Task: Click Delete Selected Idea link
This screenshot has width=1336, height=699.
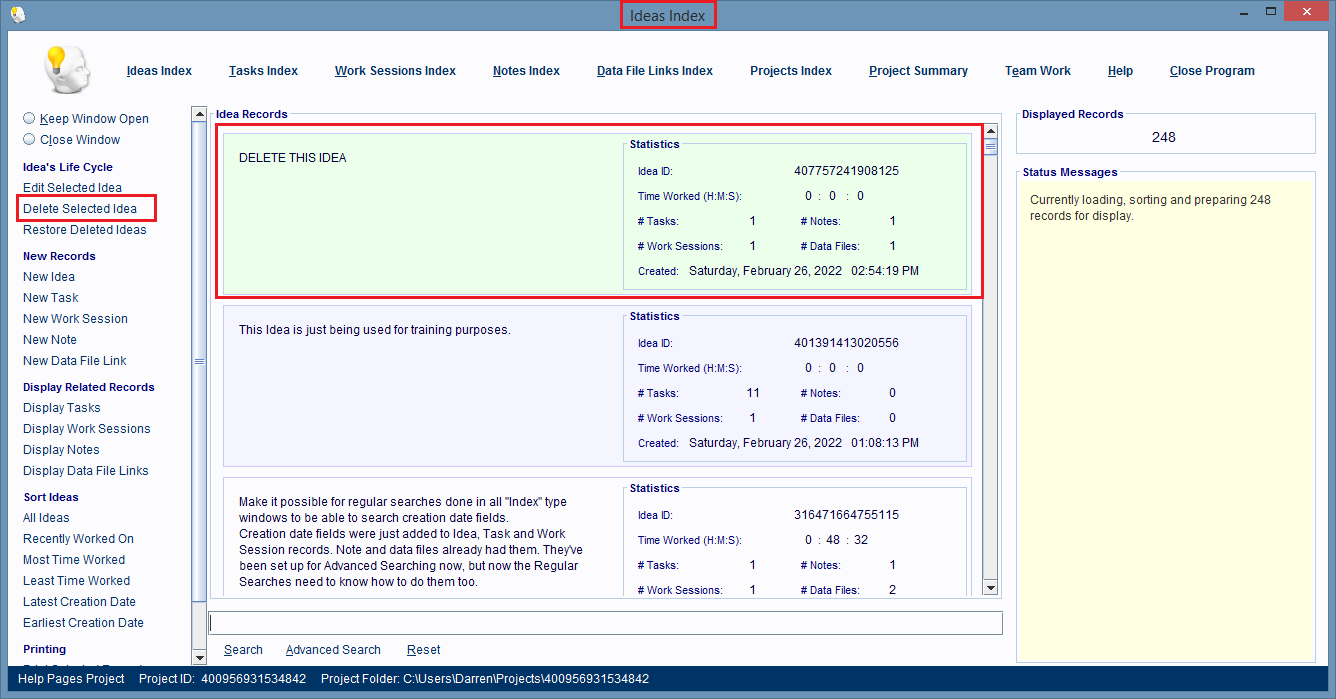Action: click(x=80, y=209)
